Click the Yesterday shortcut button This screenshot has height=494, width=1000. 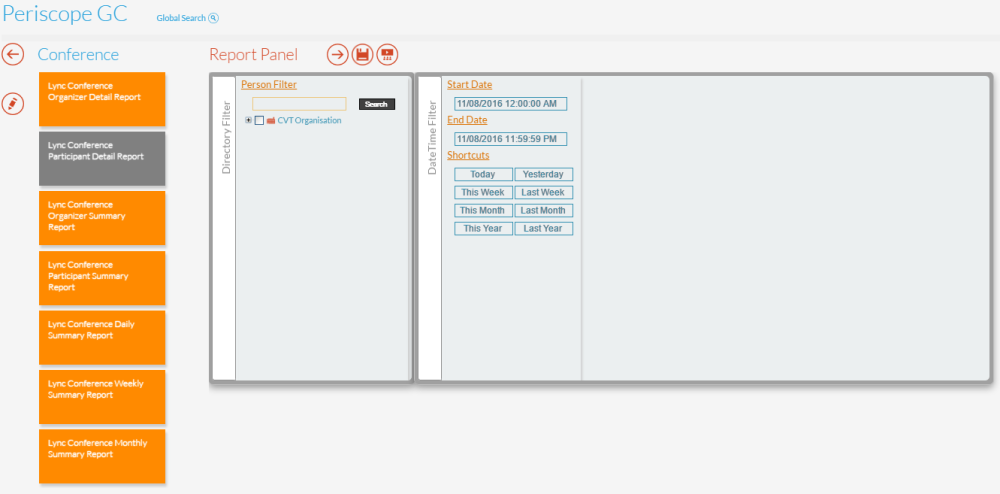pos(543,175)
